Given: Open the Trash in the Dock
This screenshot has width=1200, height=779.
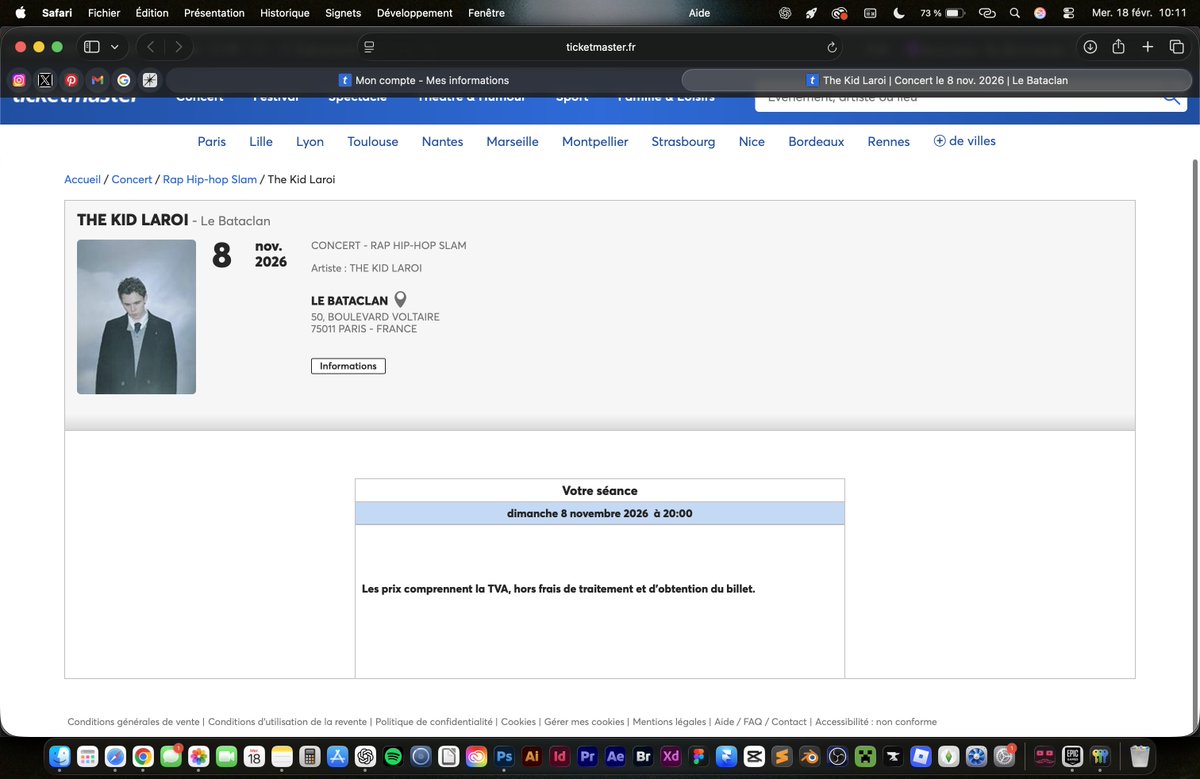Looking at the screenshot, I should tap(1139, 756).
